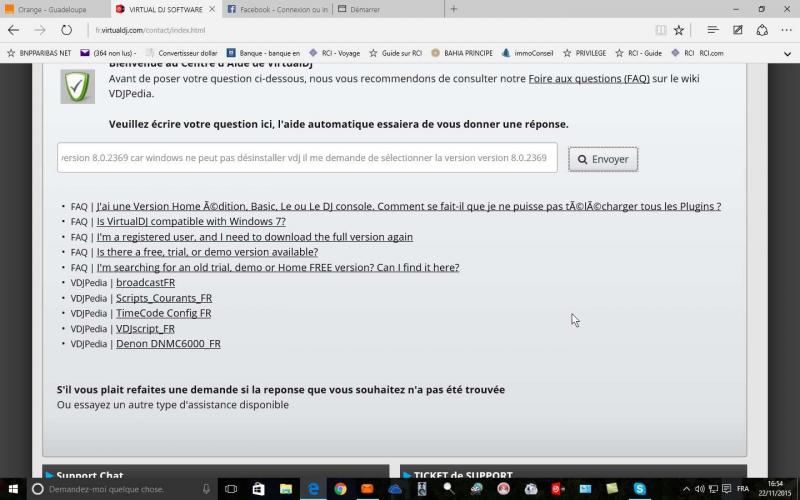The width and height of the screenshot is (800, 500).
Task: Show hidden system tray icons
Action: pyautogui.click(x=686, y=489)
